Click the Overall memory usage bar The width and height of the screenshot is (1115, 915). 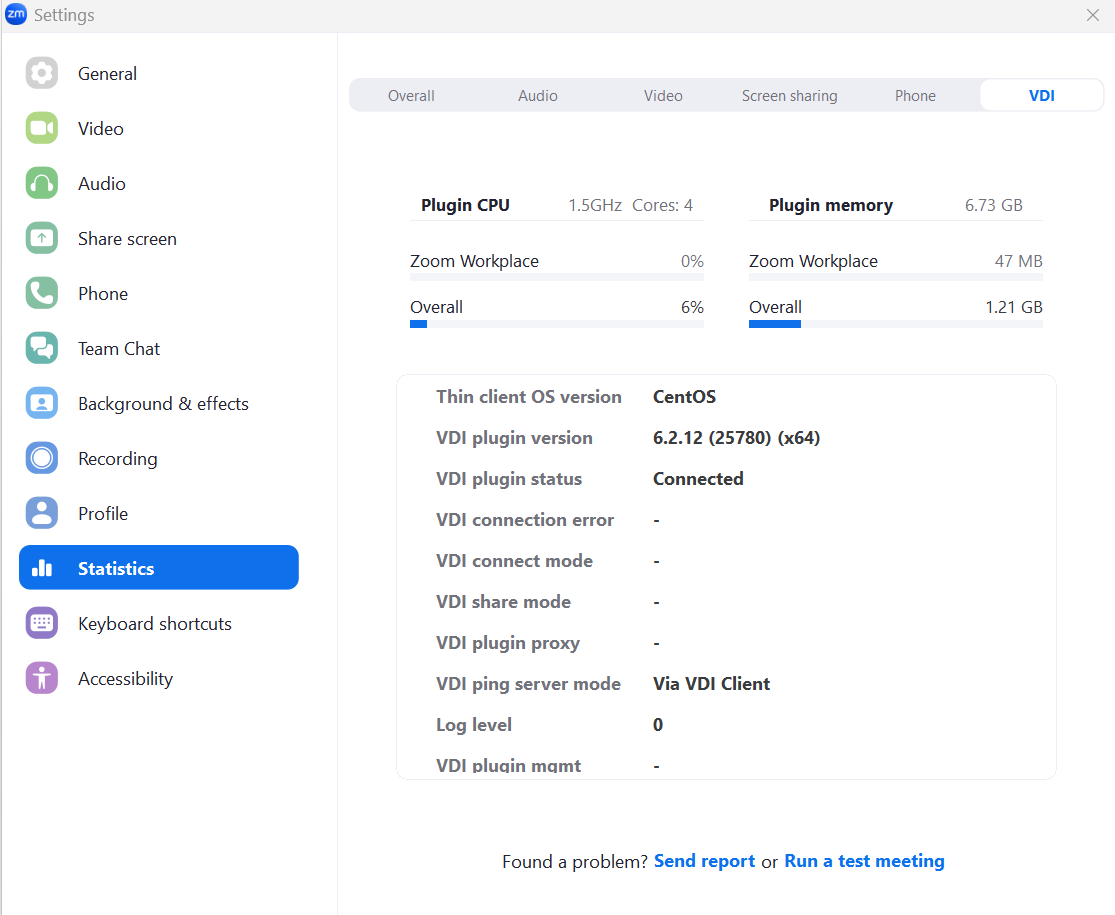(895, 324)
